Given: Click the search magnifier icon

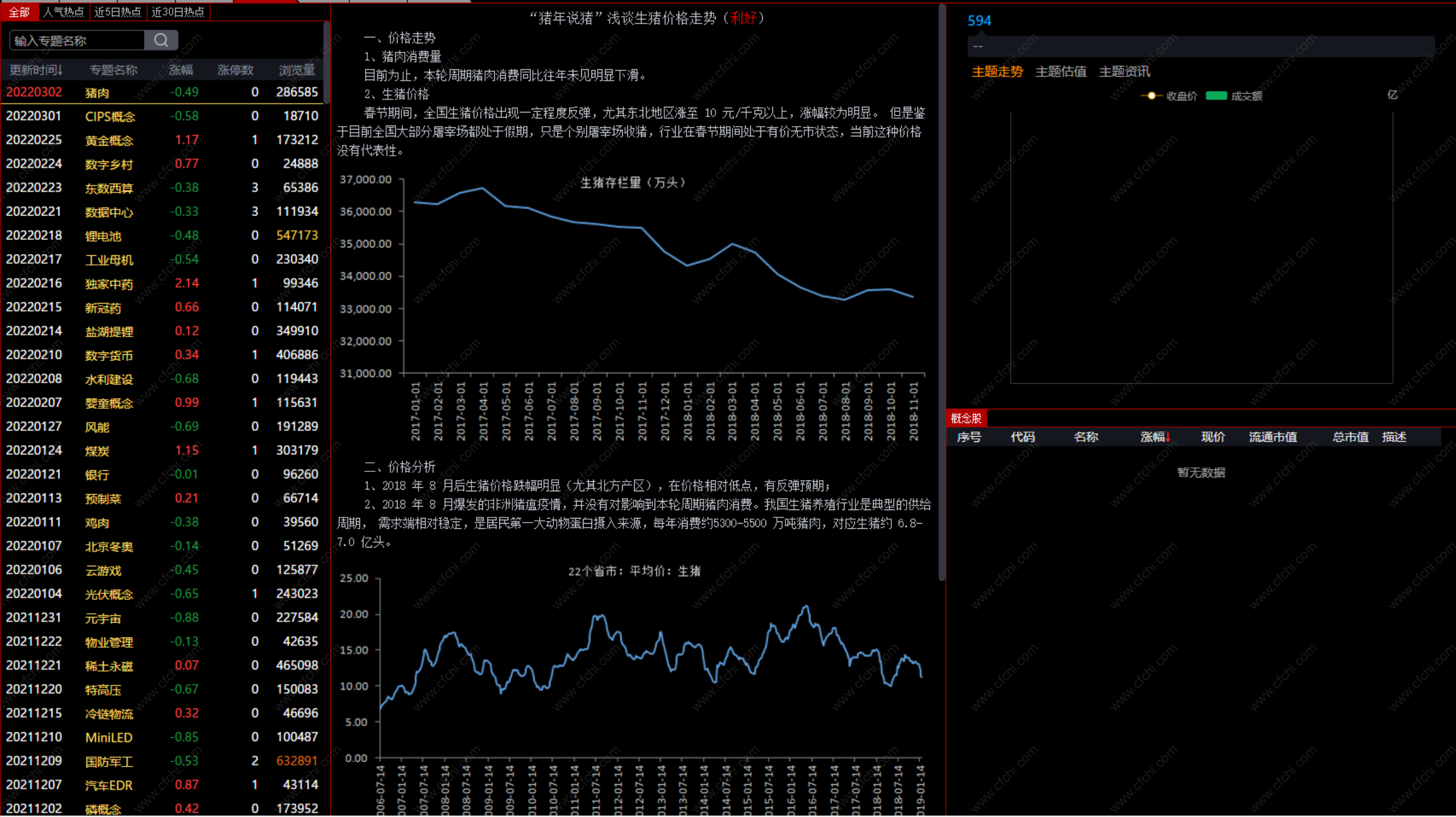Looking at the screenshot, I should click(x=161, y=40).
